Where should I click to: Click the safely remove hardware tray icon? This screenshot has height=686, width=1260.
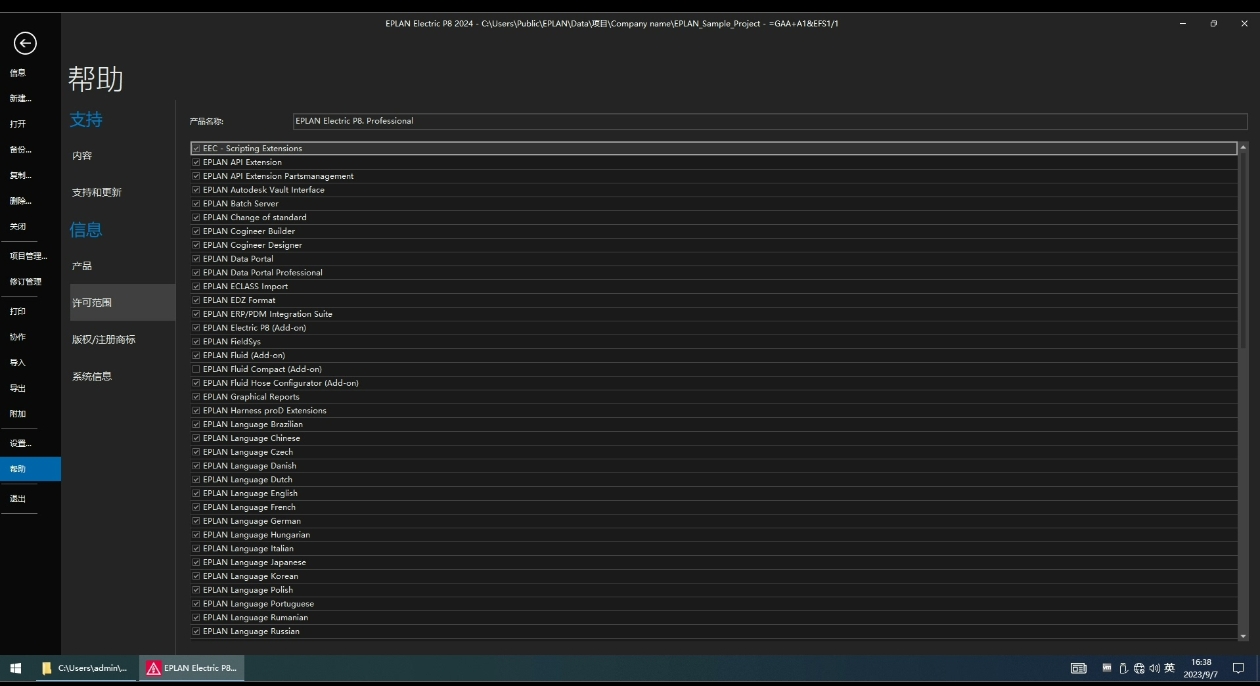tap(1124, 668)
